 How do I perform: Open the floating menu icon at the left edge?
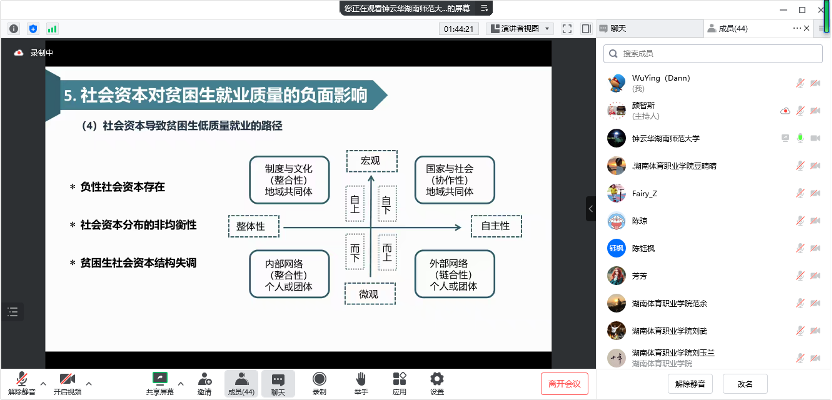(x=12, y=311)
